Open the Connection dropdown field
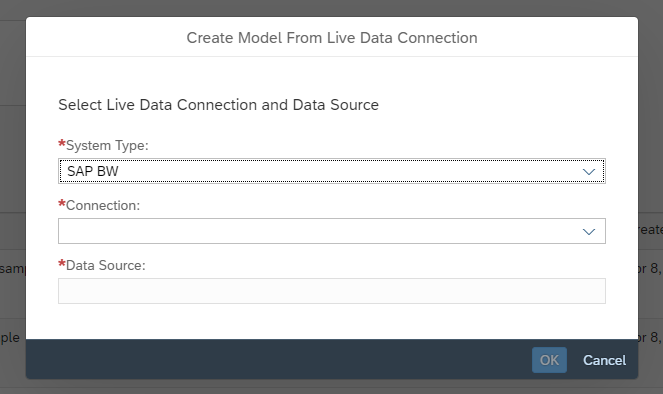The image size is (663, 394). [332, 231]
